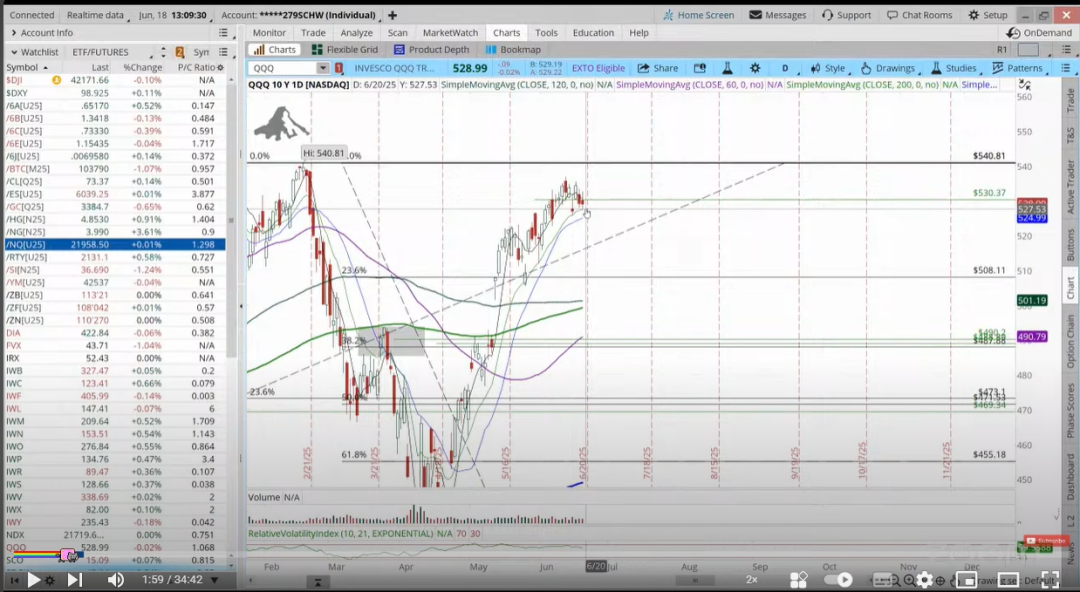Switch to the MarketWatch tab
Viewport: 1080px width, 592px height.
coord(450,32)
